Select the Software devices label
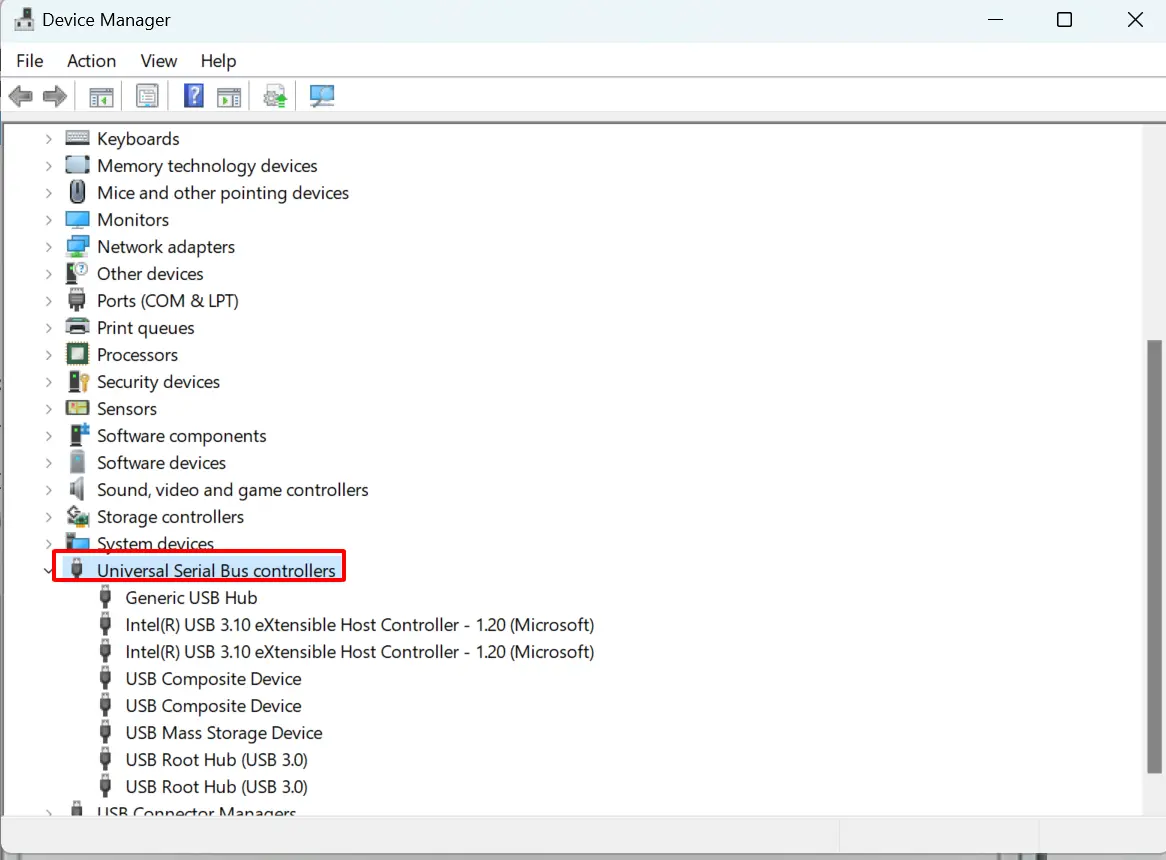 (x=161, y=462)
